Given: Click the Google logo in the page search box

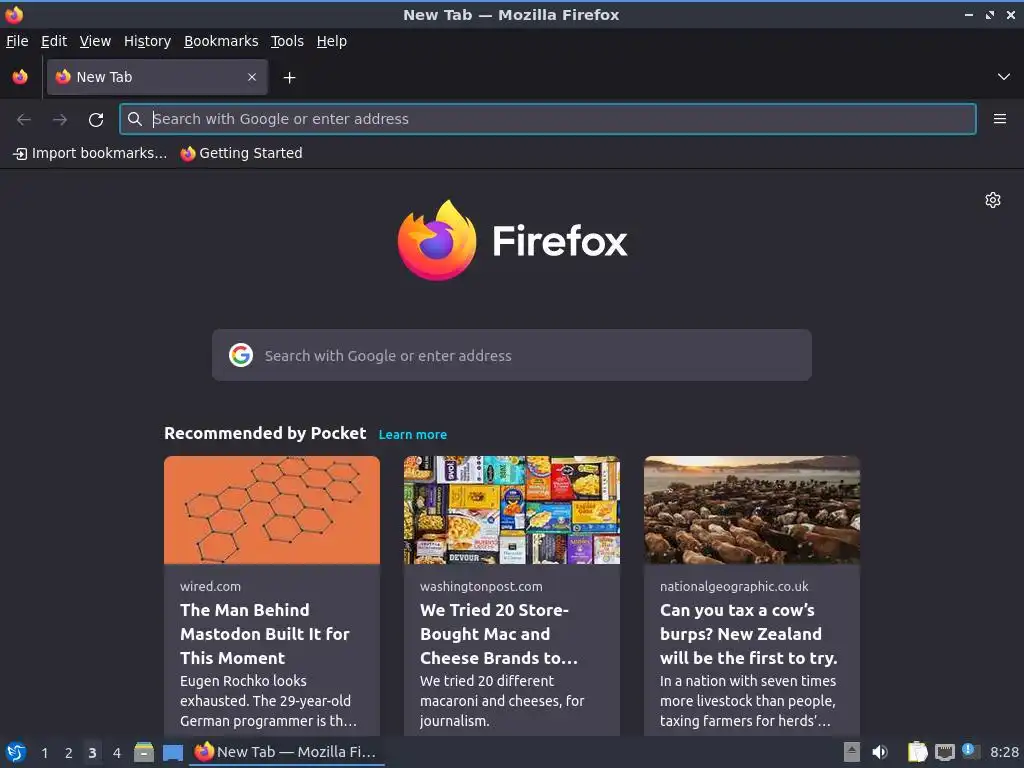Looking at the screenshot, I should [x=241, y=355].
